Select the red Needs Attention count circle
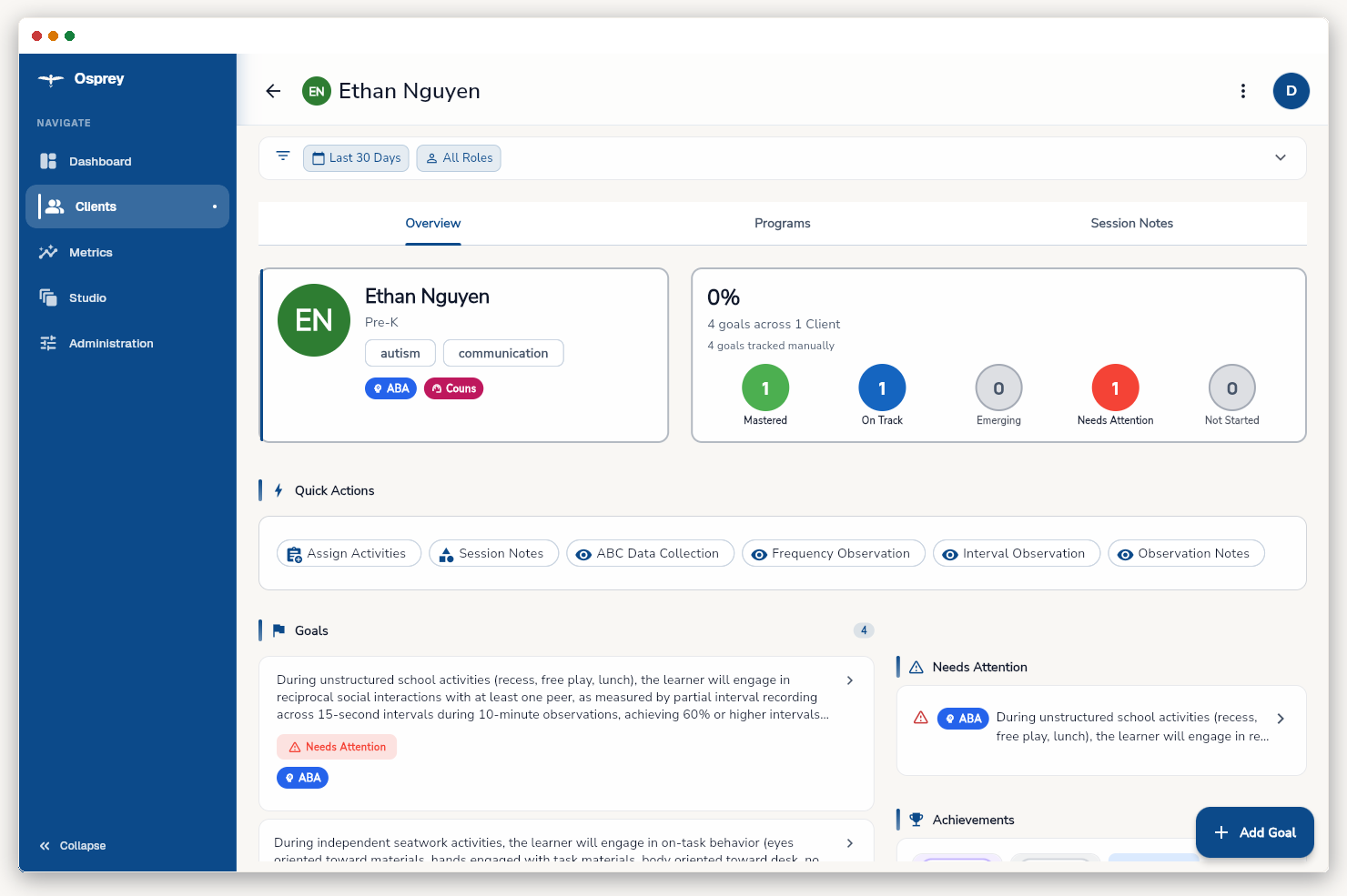Viewport: 1347px width, 896px height. [1115, 388]
